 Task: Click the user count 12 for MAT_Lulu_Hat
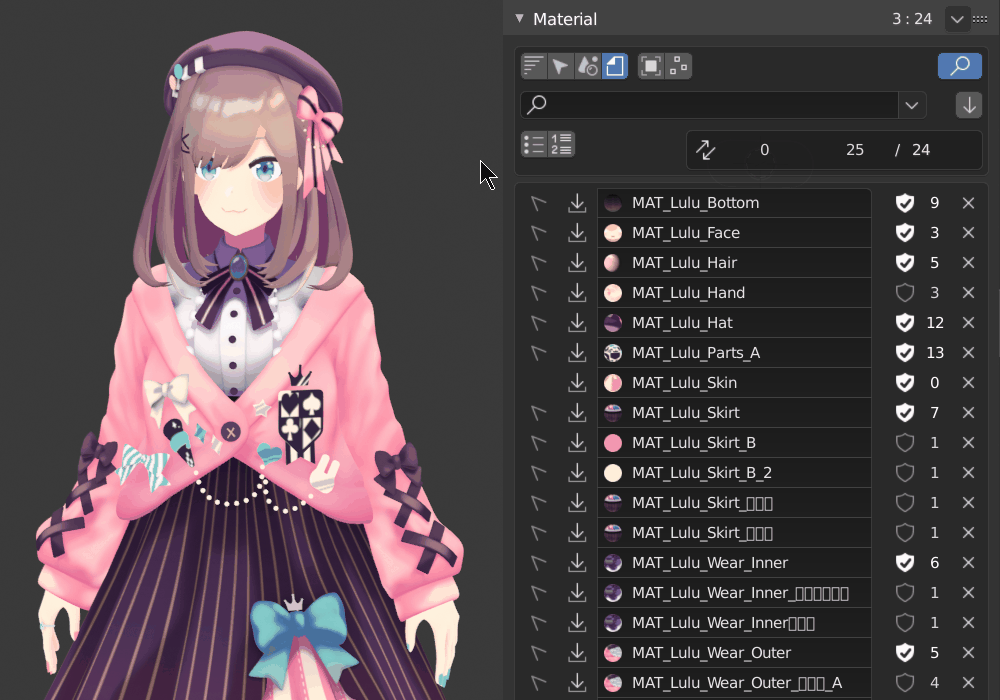935,323
